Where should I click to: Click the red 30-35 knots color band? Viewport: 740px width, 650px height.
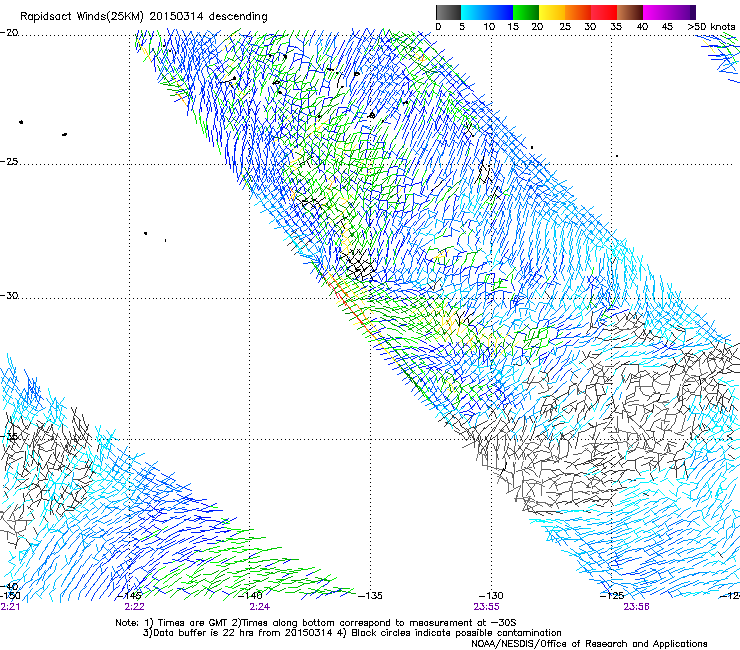604,12
